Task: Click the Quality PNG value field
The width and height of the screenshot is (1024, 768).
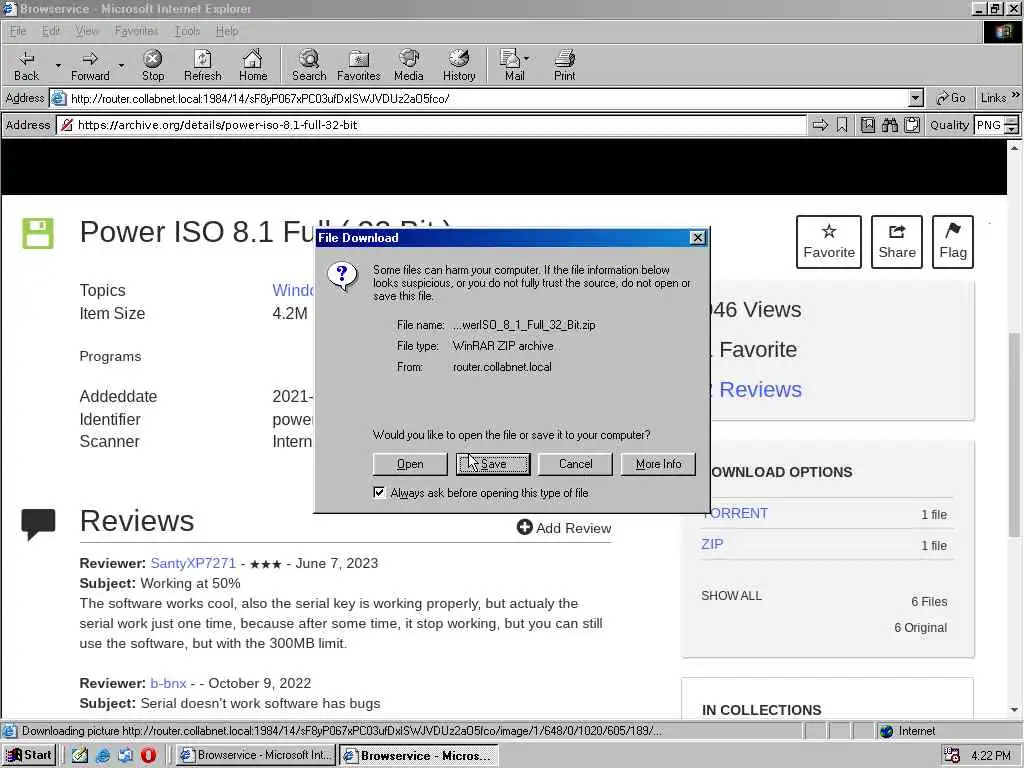Action: coord(989,125)
